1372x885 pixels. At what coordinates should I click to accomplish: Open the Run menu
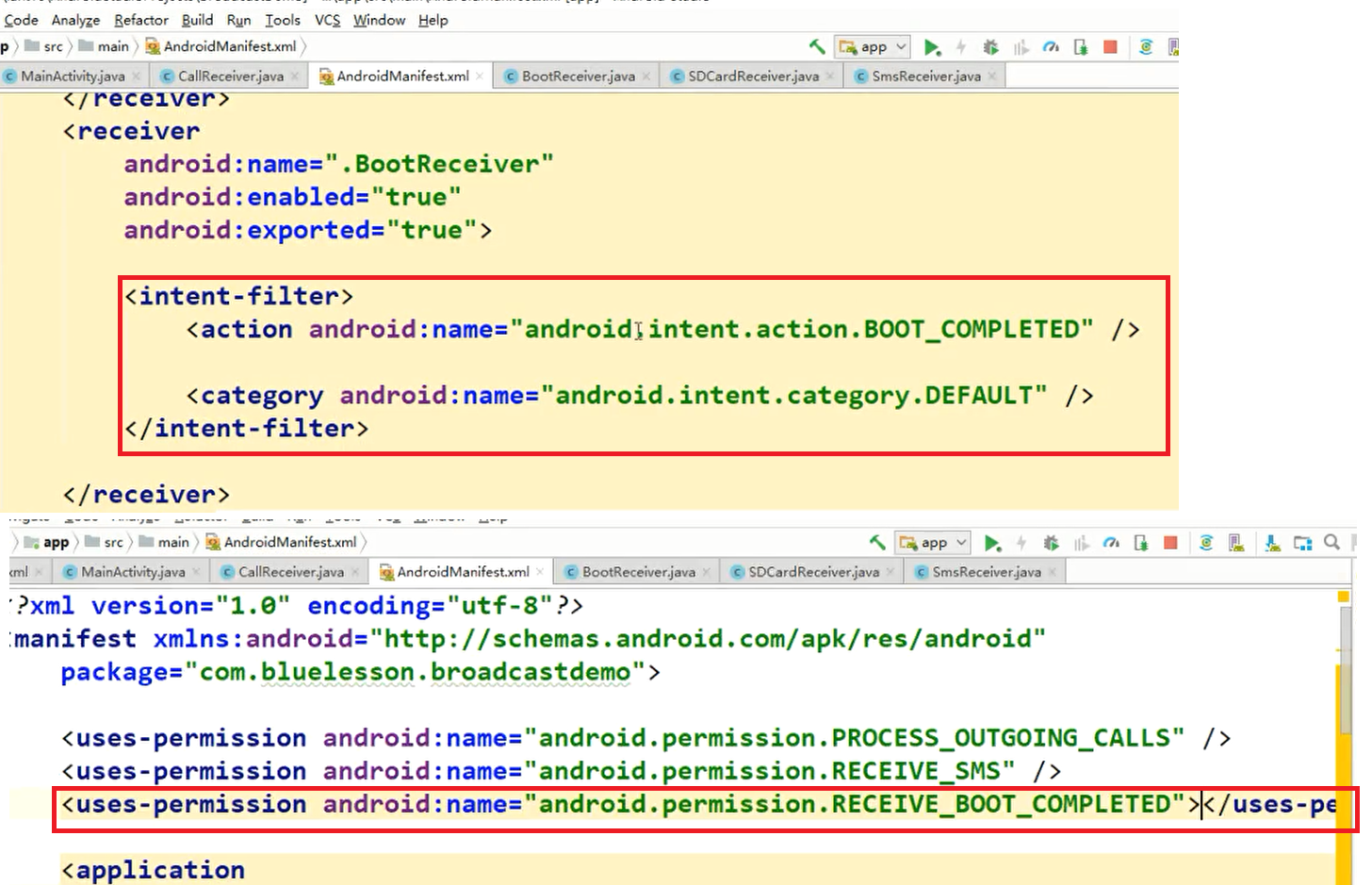click(x=238, y=20)
